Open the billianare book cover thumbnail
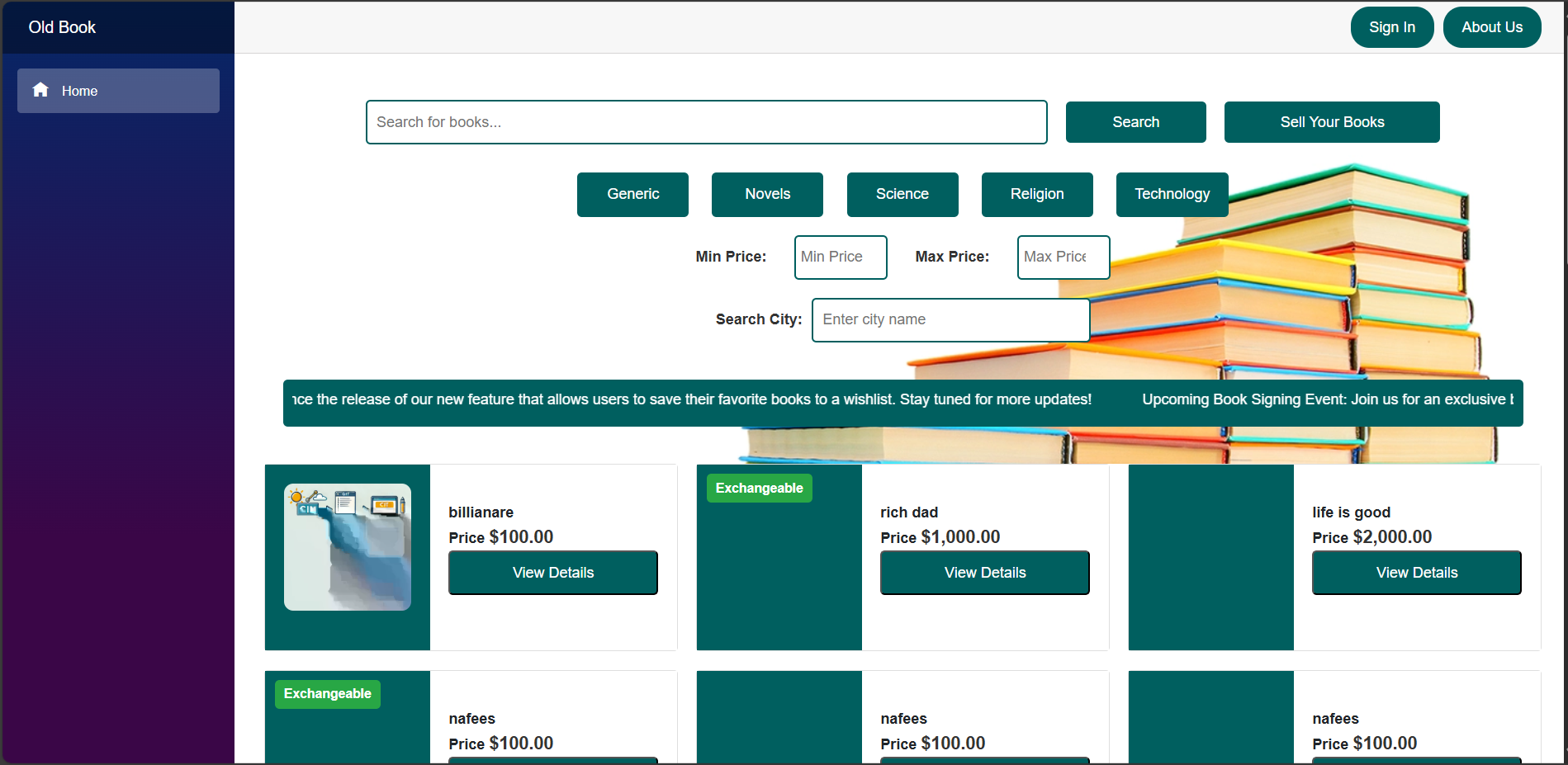The width and height of the screenshot is (1568, 765). [348, 547]
